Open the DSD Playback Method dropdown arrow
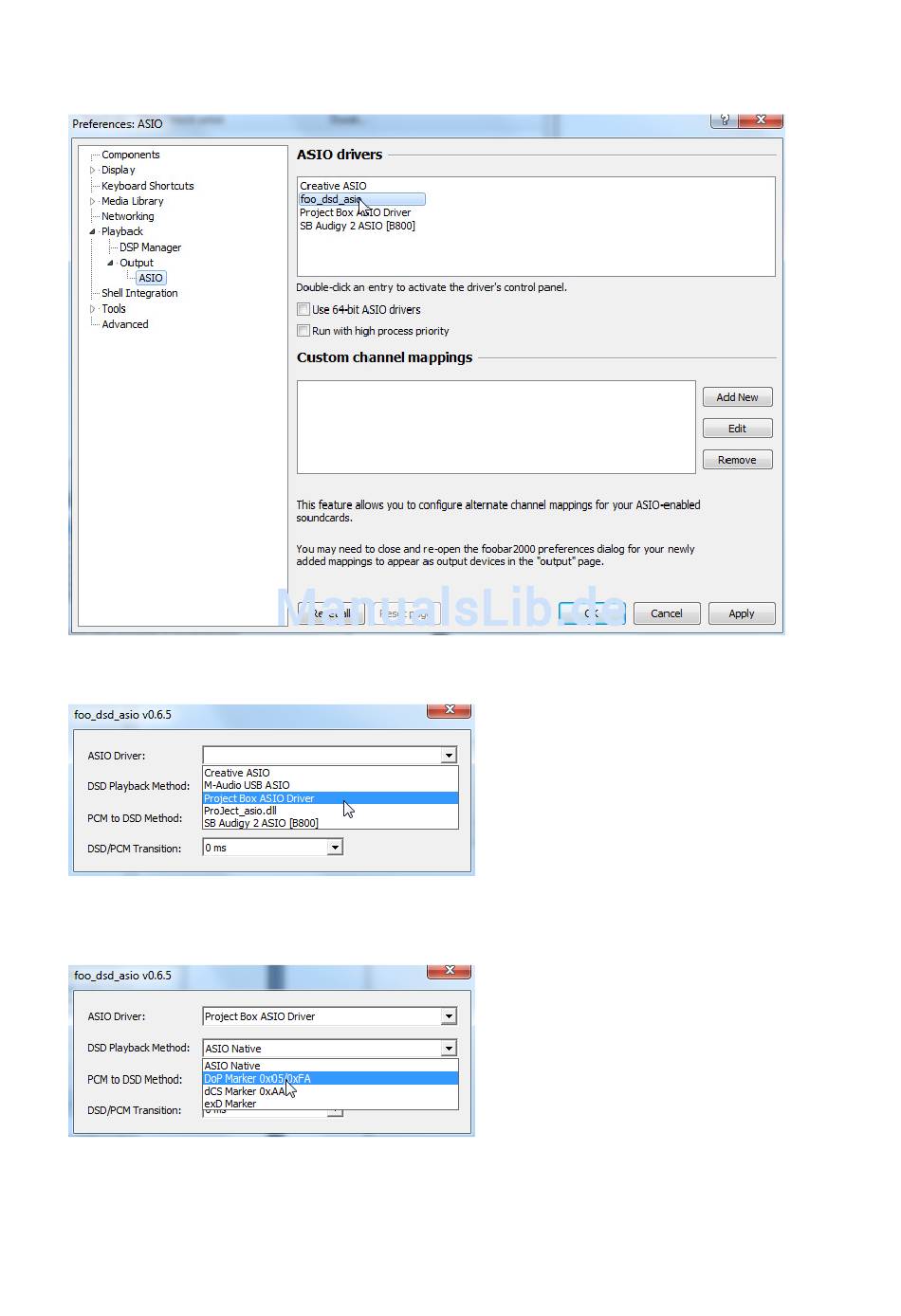901x1316 pixels. coord(449,1049)
